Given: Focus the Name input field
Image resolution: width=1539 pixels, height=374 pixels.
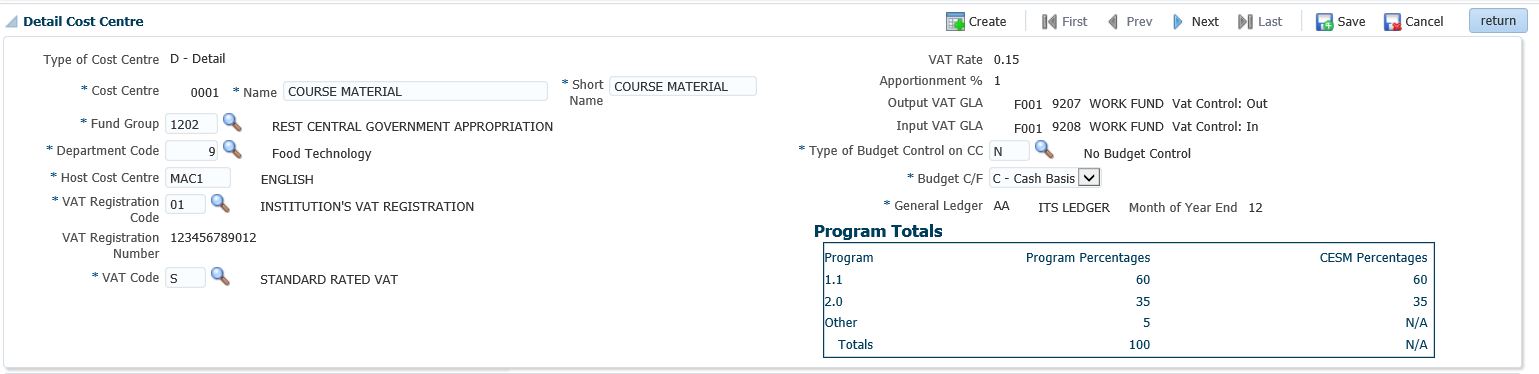Looking at the screenshot, I should (416, 91).
